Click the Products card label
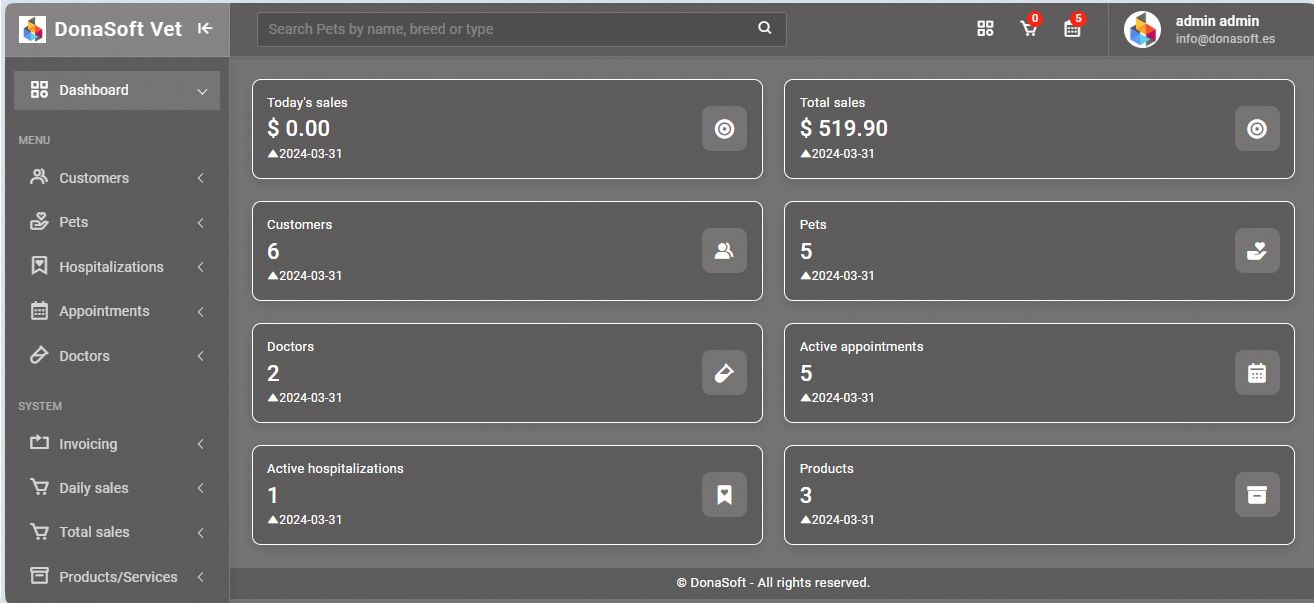 tap(827, 468)
